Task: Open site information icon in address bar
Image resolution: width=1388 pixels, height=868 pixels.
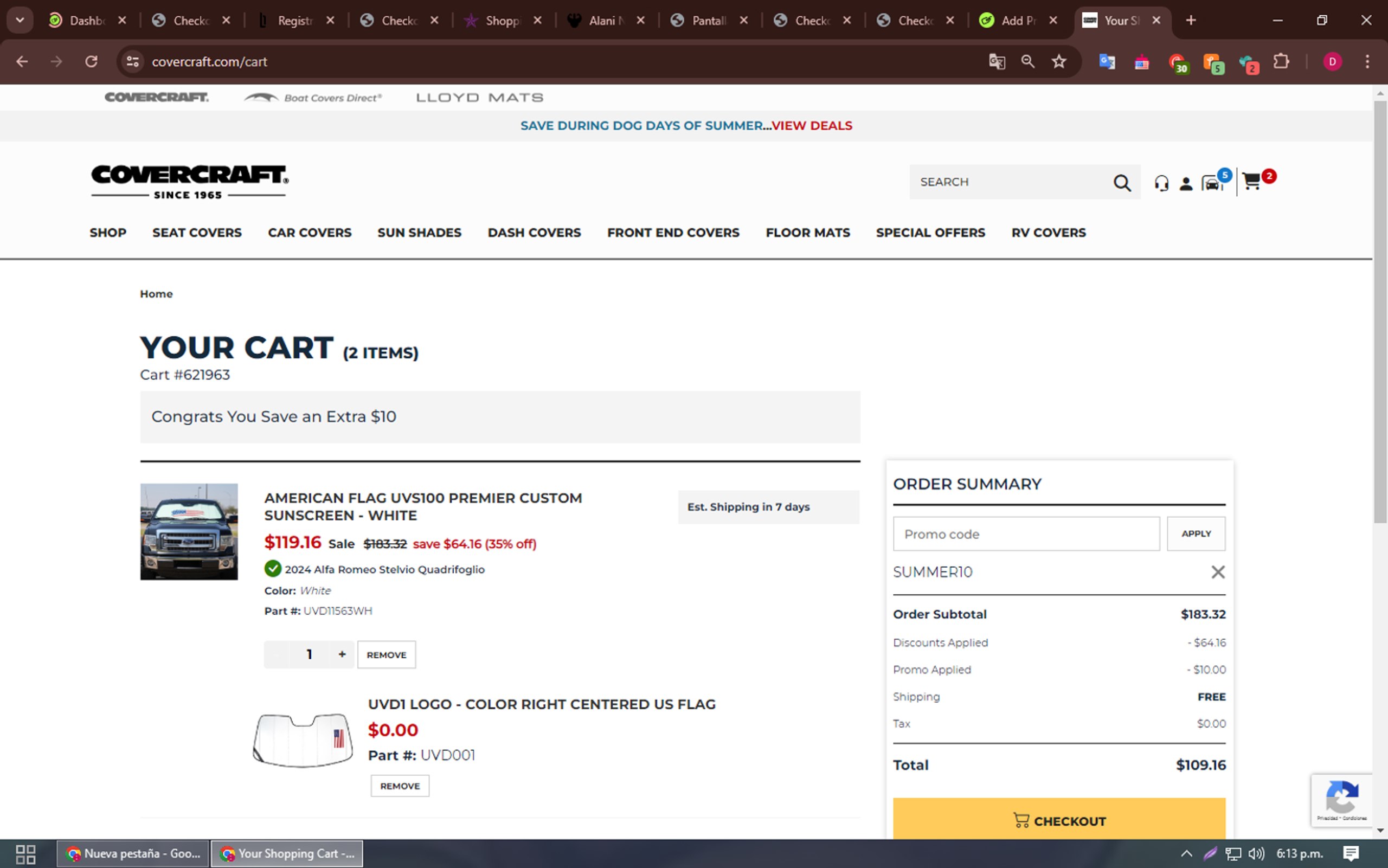Action: [133, 61]
